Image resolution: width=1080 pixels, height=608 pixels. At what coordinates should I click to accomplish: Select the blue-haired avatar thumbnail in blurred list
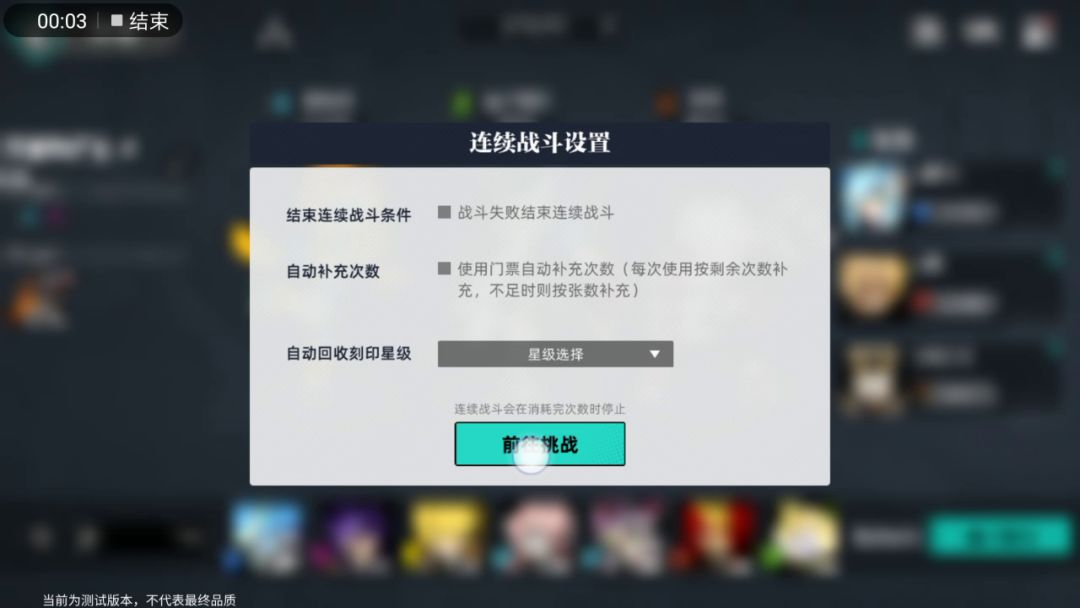click(873, 196)
